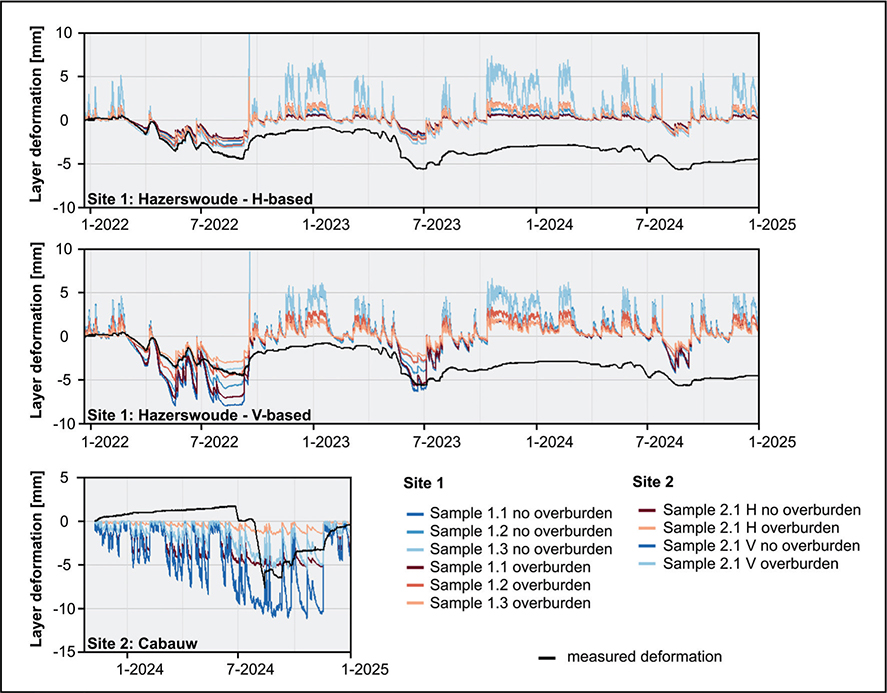Click the 1-2024 tick under the H-based chart
The image size is (887, 693).
click(x=552, y=225)
